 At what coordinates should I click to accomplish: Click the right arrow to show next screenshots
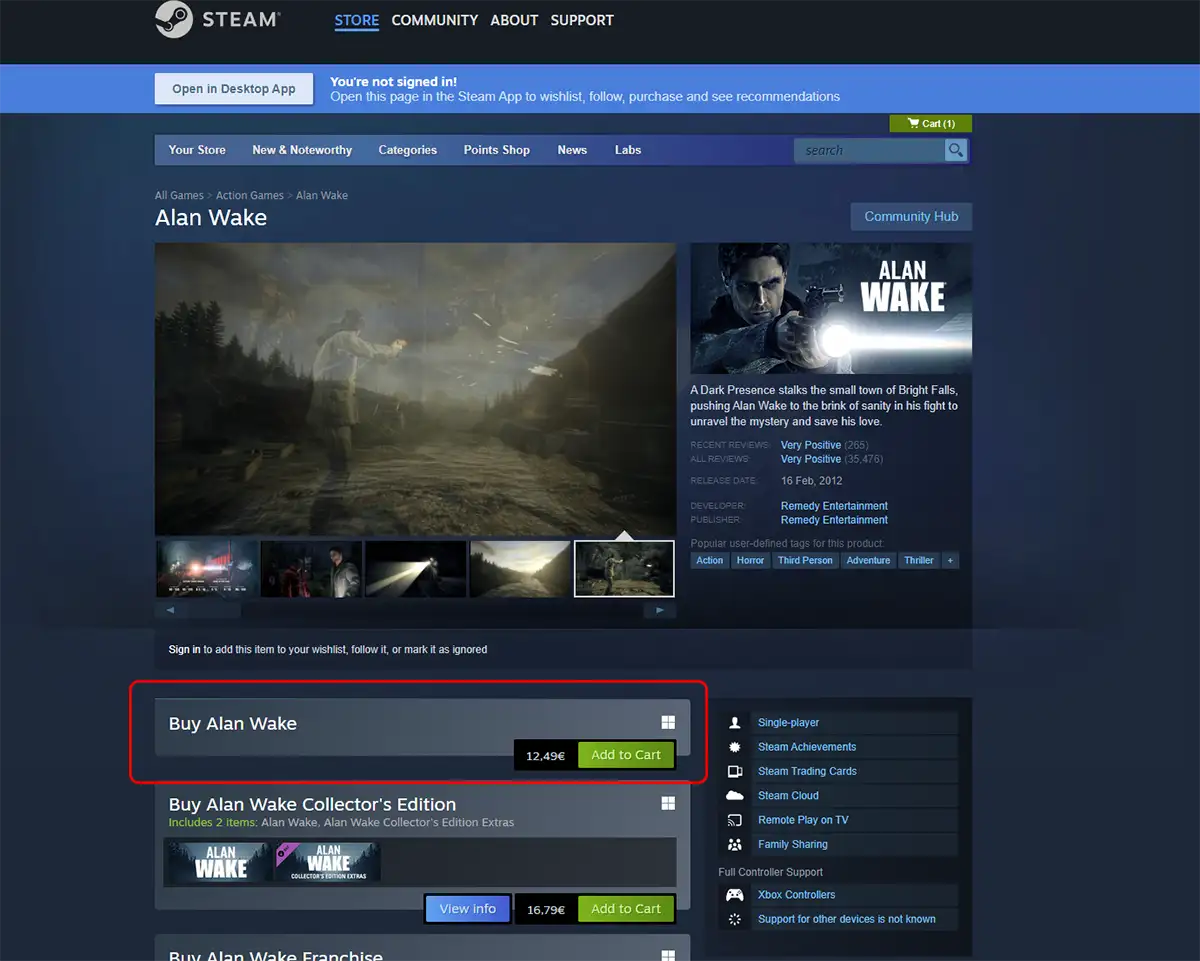click(659, 610)
